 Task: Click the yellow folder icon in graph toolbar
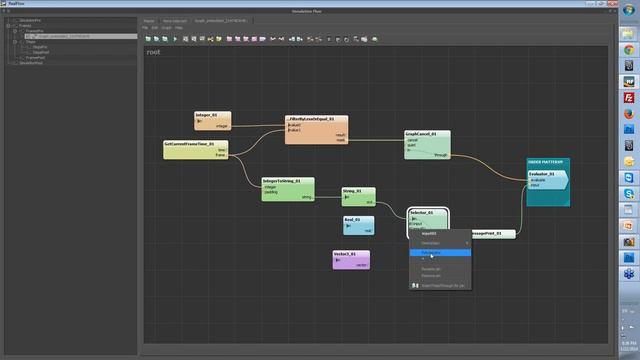219,39
